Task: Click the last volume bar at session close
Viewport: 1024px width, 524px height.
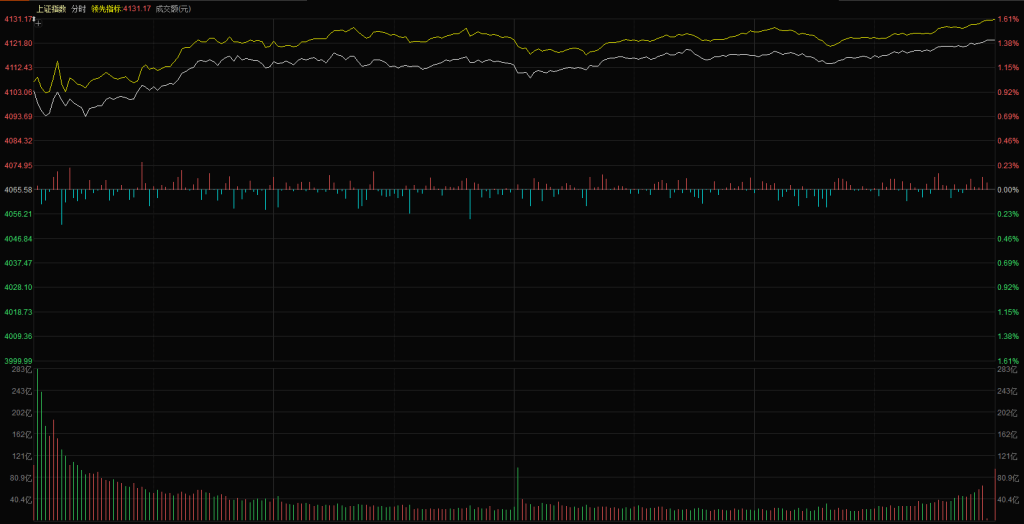Action: coord(994,494)
